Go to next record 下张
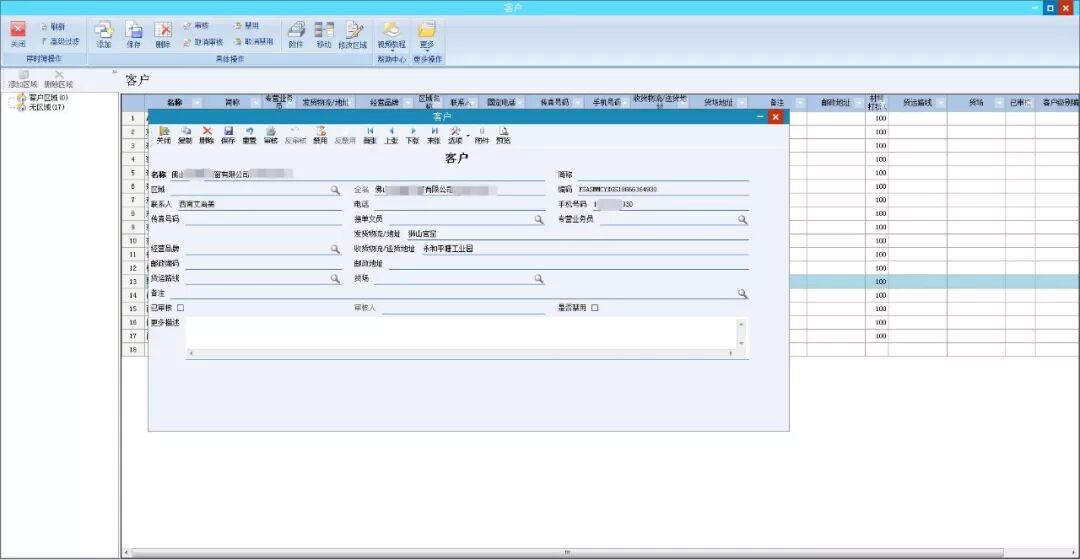This screenshot has height=559, width=1080. 412,135
